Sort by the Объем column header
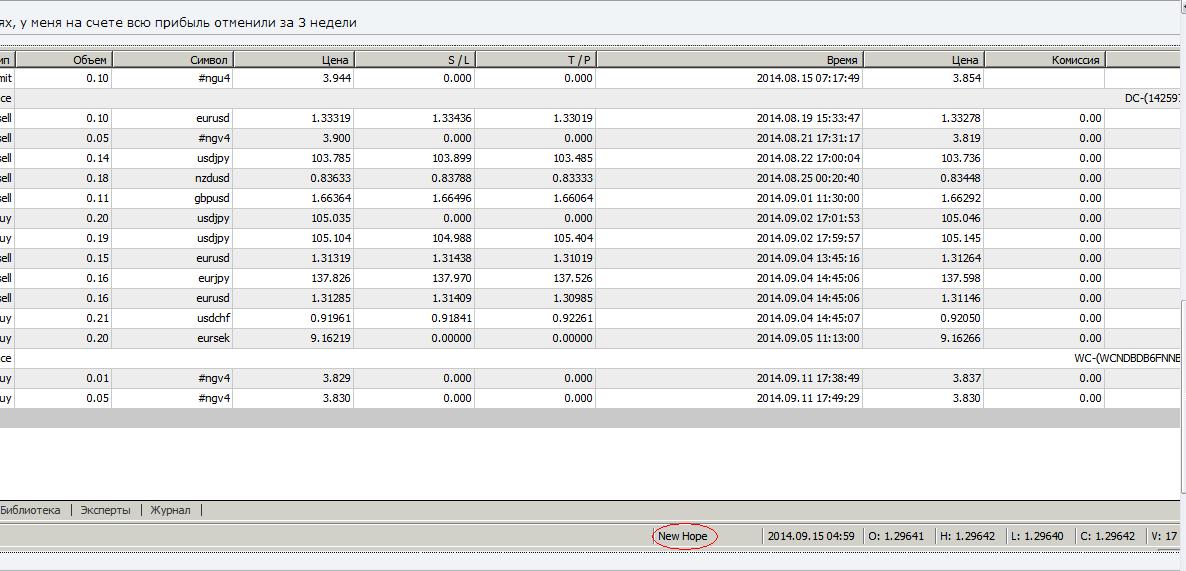 [x=64, y=60]
